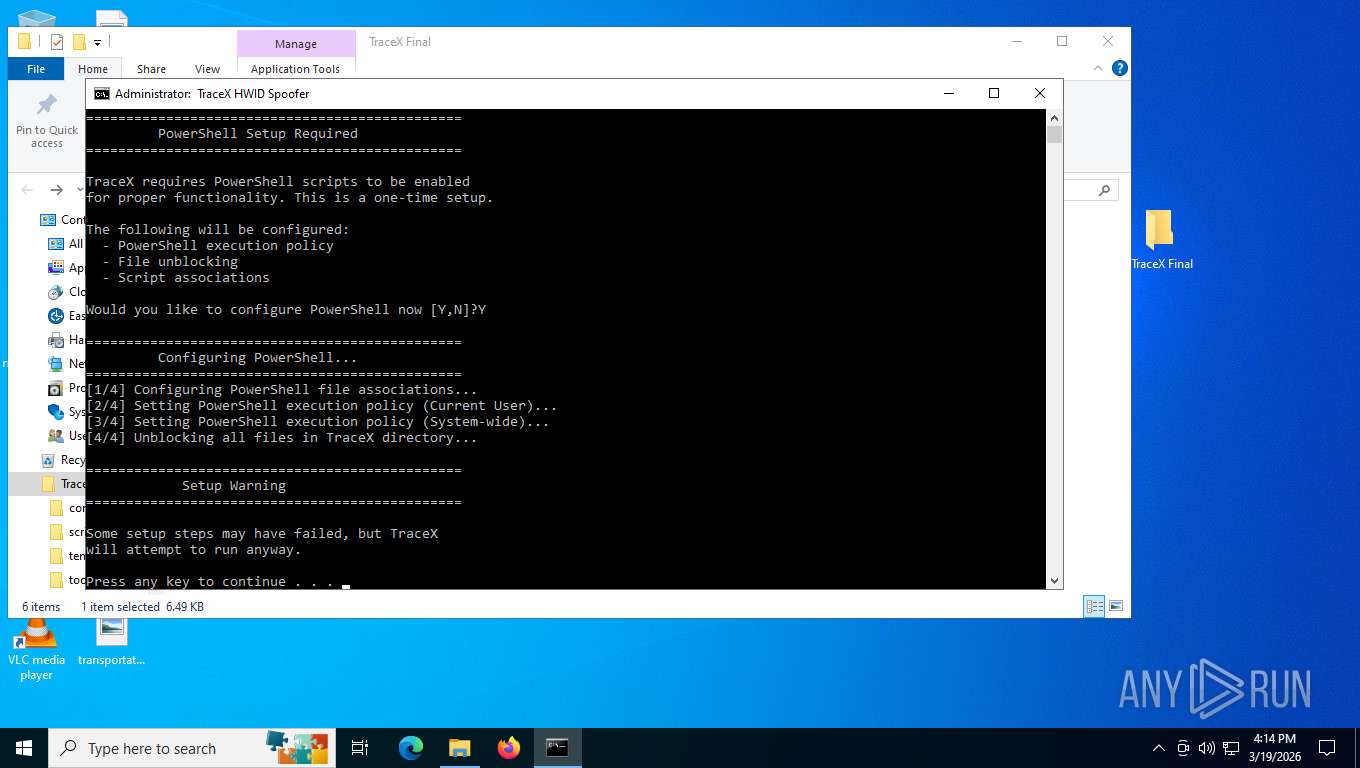
Task: Click the console scrollbar down arrow
Action: pos(1054,581)
